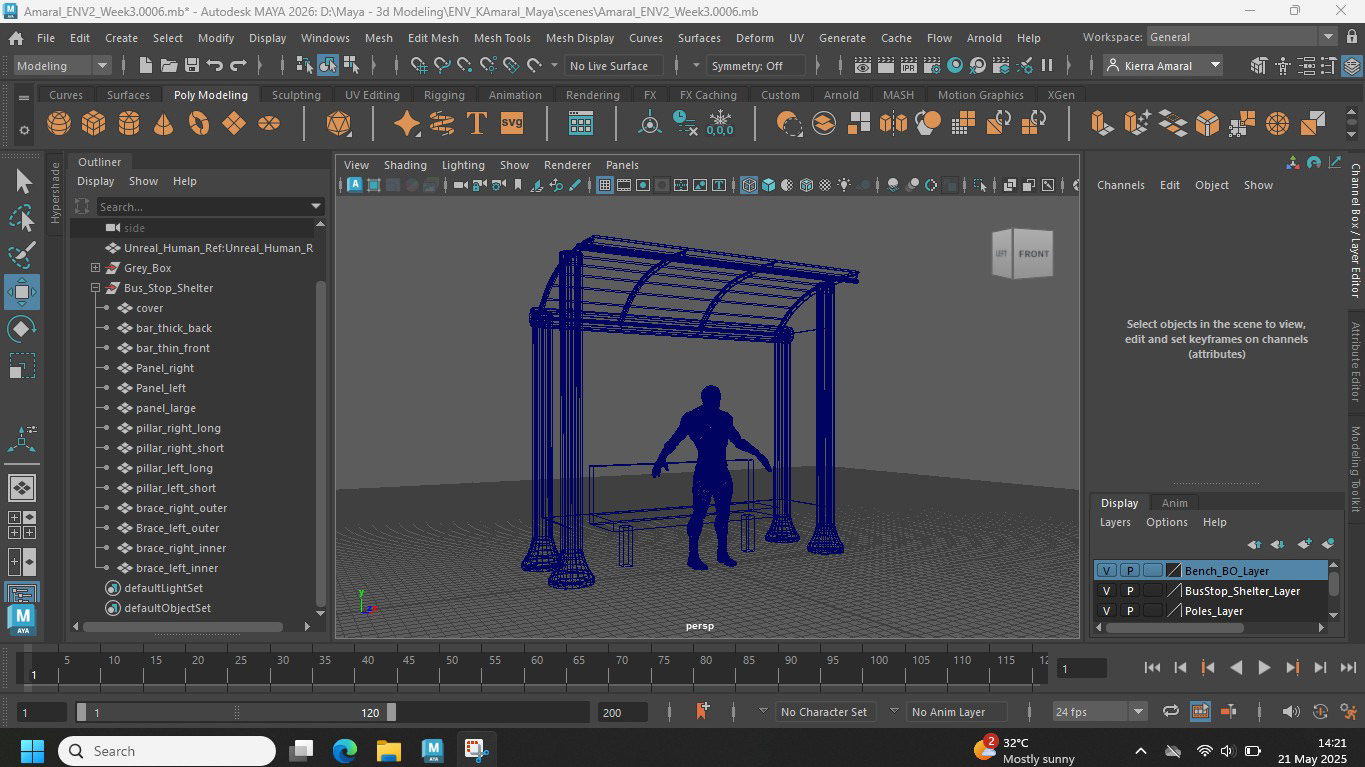Click the polygon cube shelf icon

(x=94, y=123)
